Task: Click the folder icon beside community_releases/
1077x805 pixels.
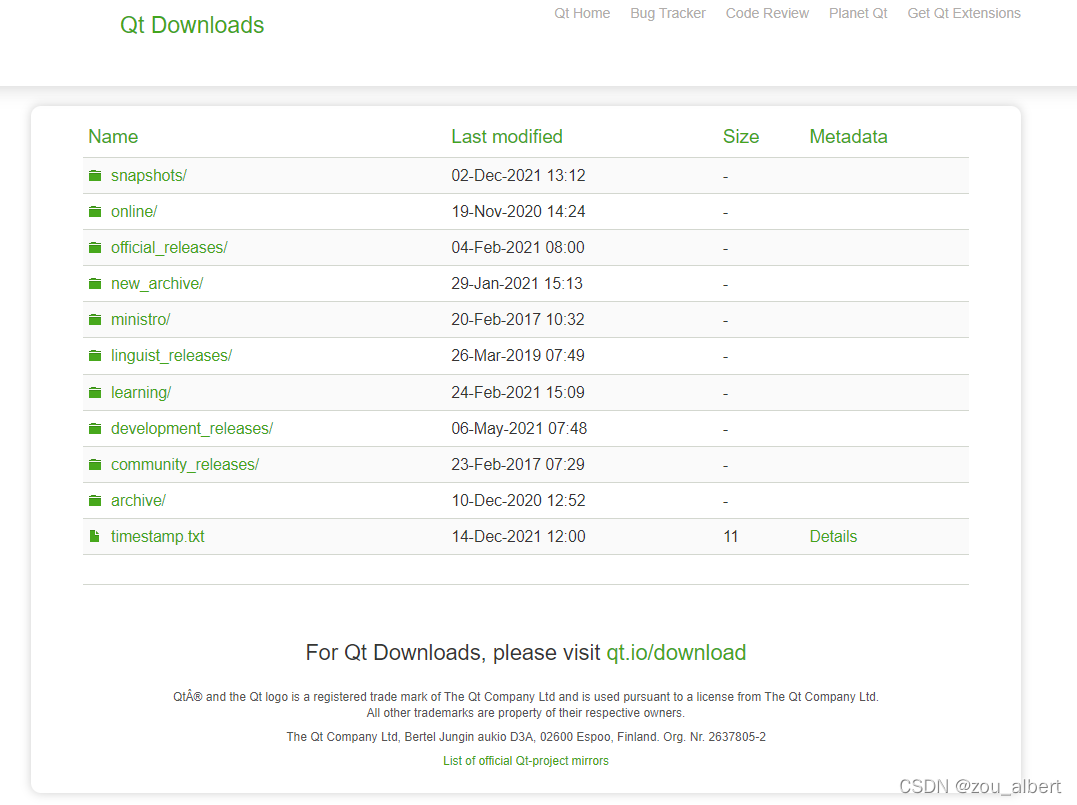Action: pos(95,465)
